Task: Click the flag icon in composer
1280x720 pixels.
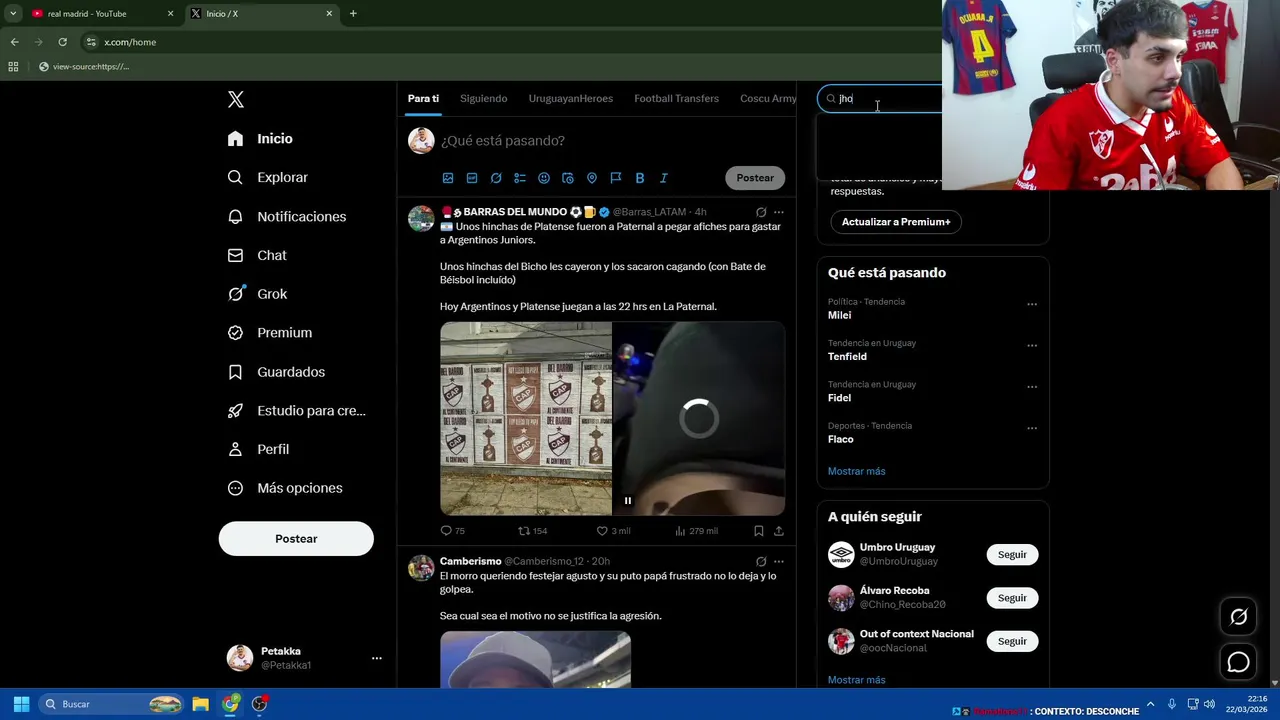Action: 616,178
